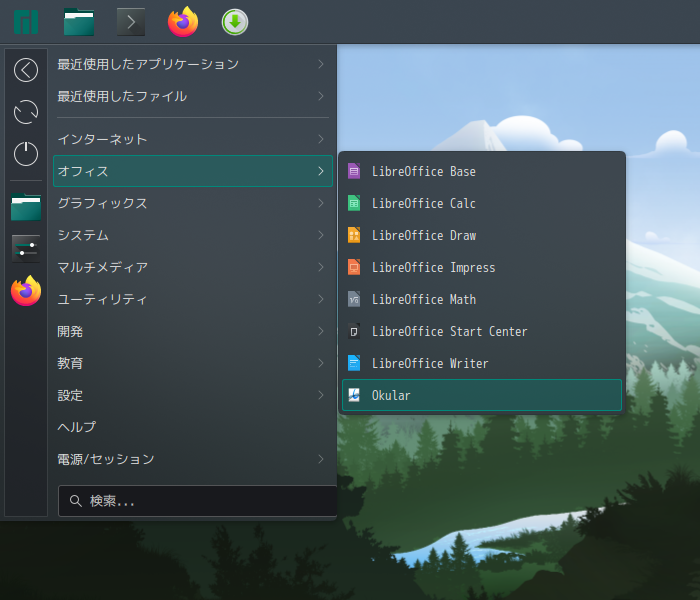
Task: Select the 開発 category
Action: (193, 331)
